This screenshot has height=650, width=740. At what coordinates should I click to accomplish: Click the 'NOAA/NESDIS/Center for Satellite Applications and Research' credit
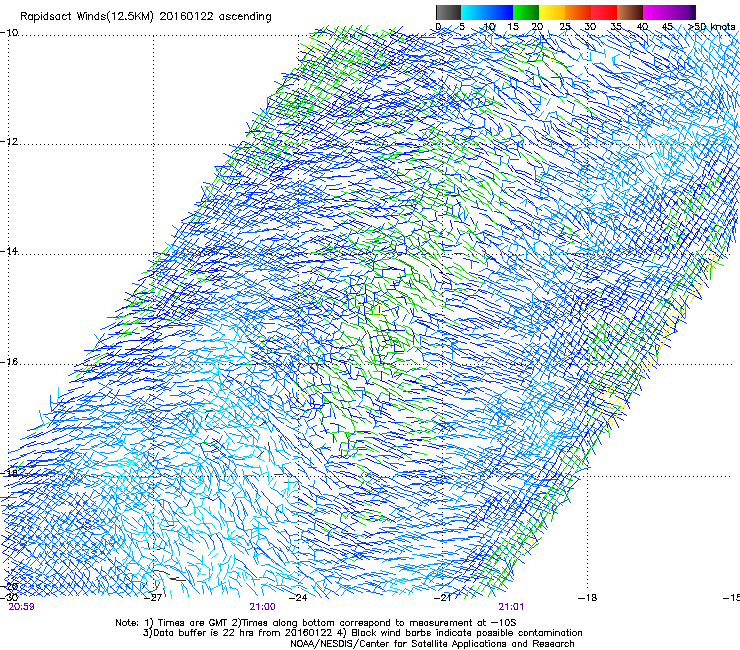pos(432,644)
